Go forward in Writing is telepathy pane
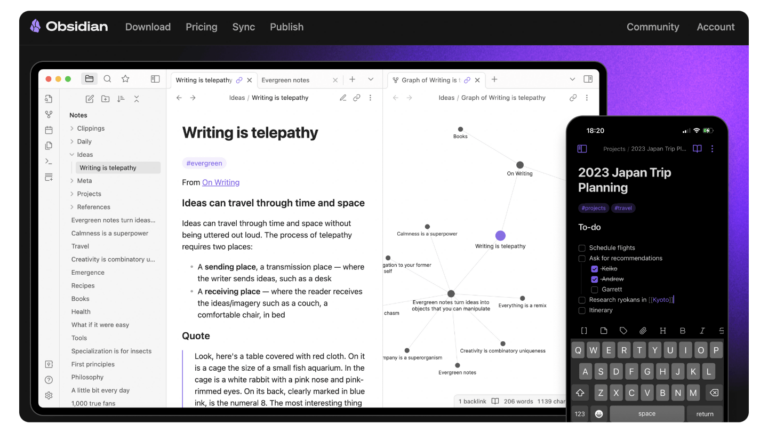The height and width of the screenshot is (432, 768). 193,98
